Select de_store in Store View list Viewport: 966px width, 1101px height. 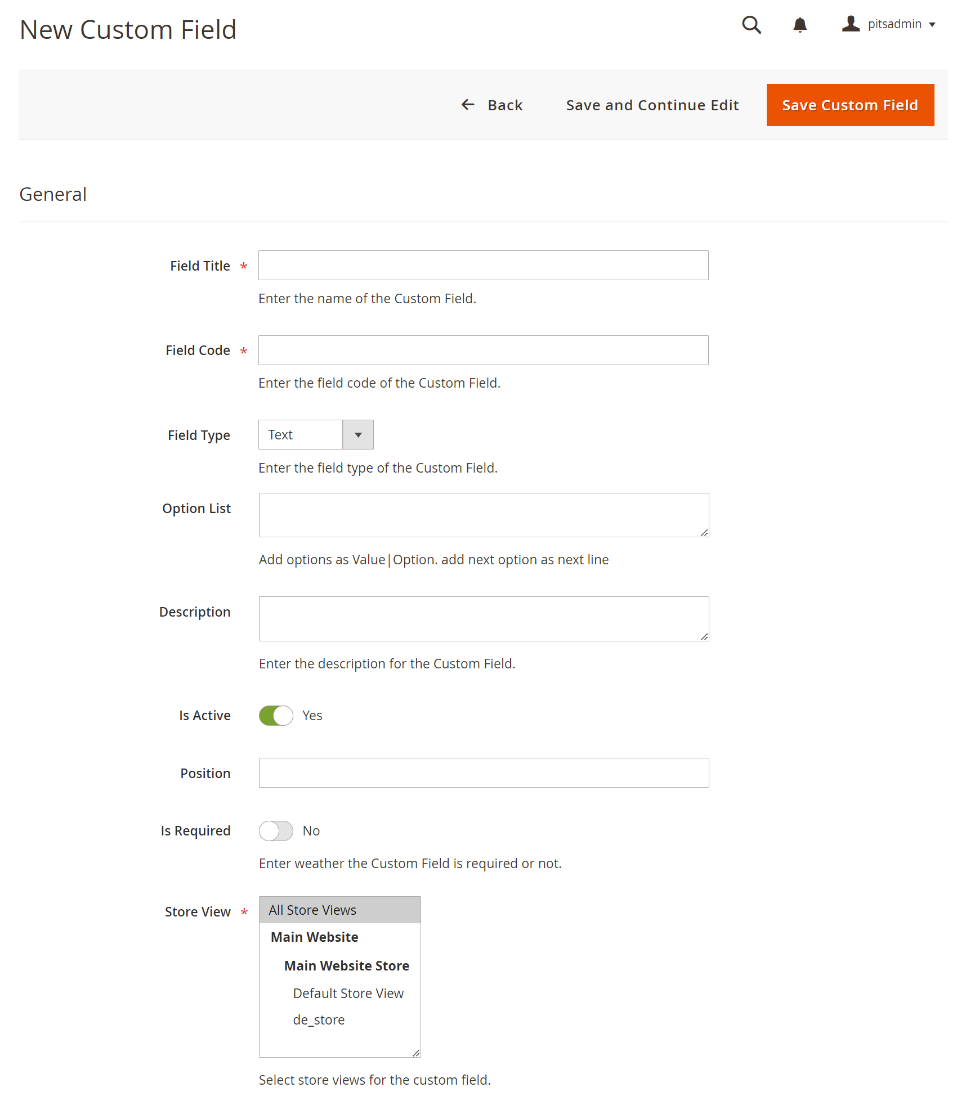319,1020
